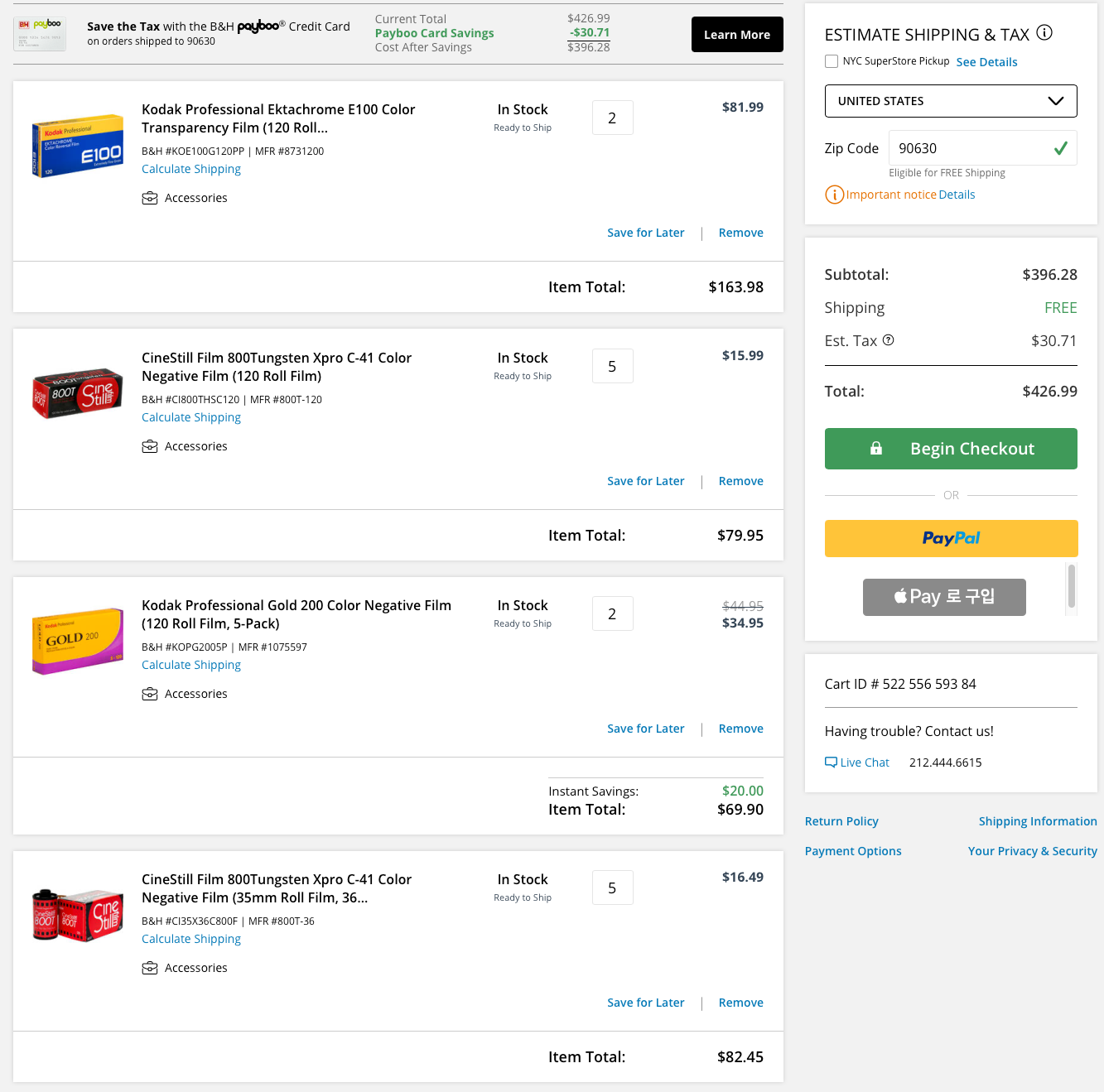1104x1092 pixels.
Task: Open the Return Policy link
Action: (x=841, y=821)
